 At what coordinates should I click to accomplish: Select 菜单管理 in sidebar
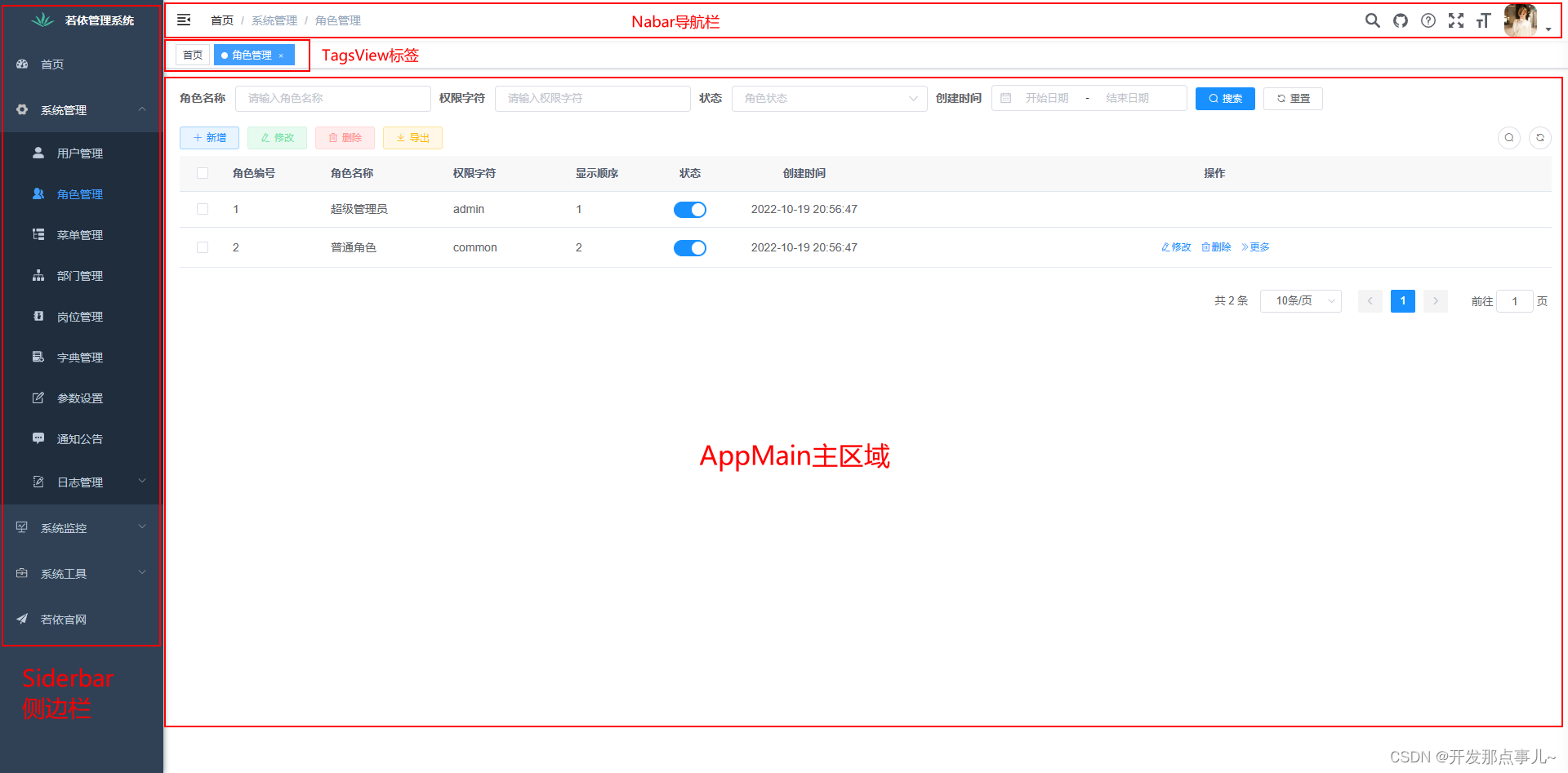pyautogui.click(x=82, y=234)
